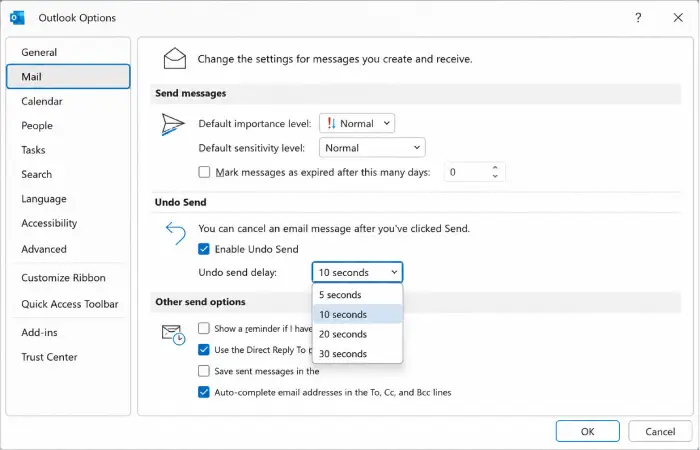This screenshot has height=450, width=700.
Task: Open Trust Center category
Action: pyautogui.click(x=68, y=357)
